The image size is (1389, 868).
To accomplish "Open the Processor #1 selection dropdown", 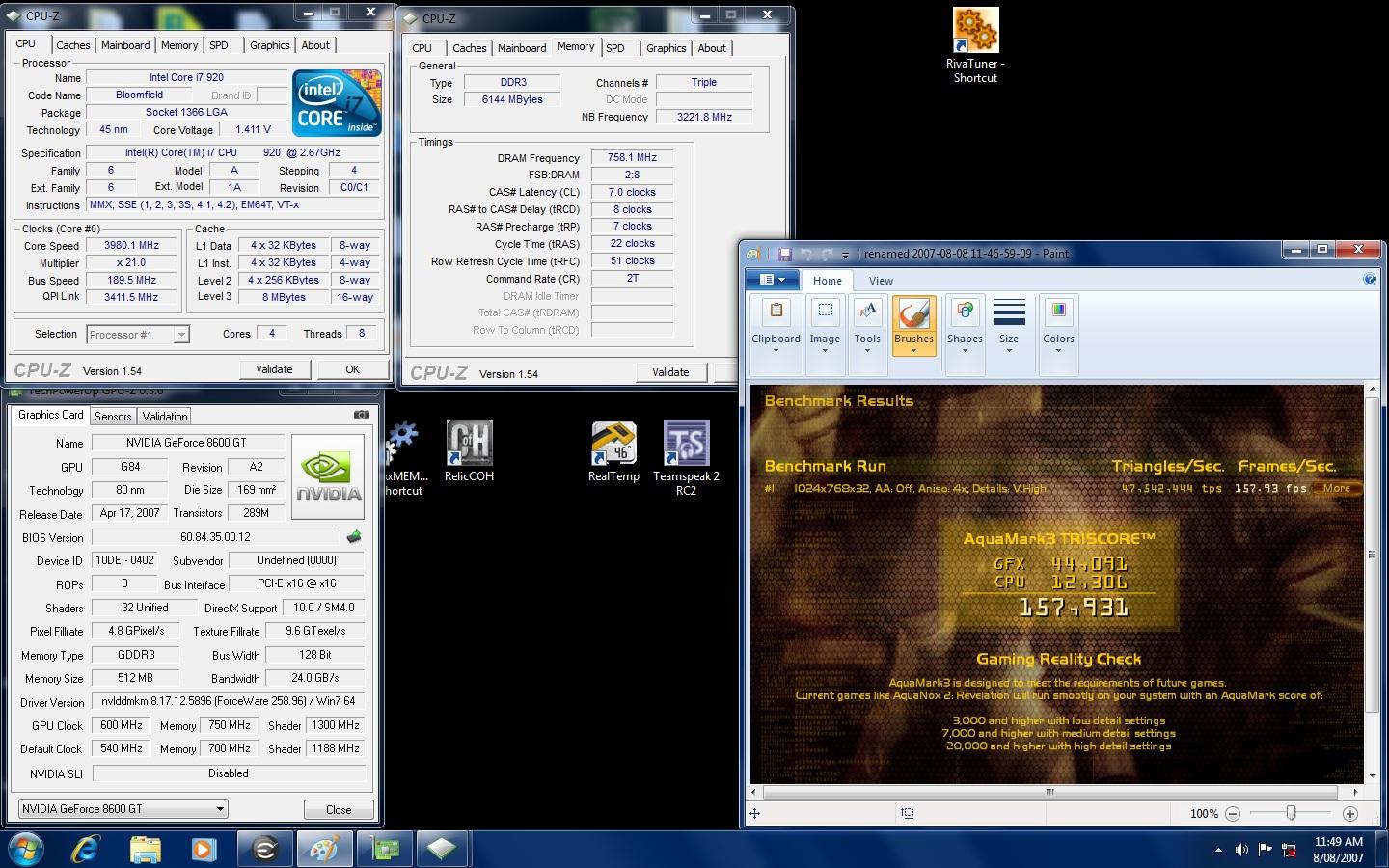I will tap(138, 335).
